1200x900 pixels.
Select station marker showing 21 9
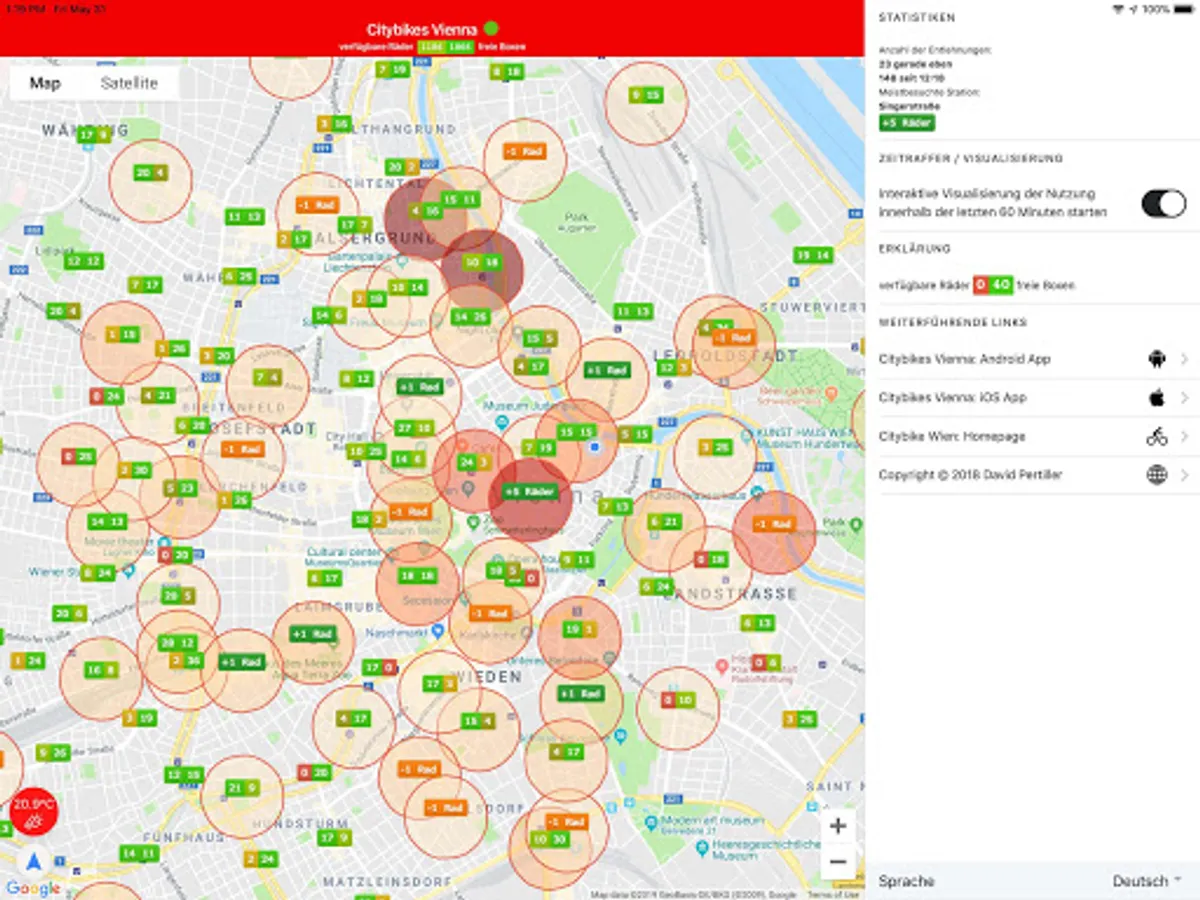coord(242,788)
